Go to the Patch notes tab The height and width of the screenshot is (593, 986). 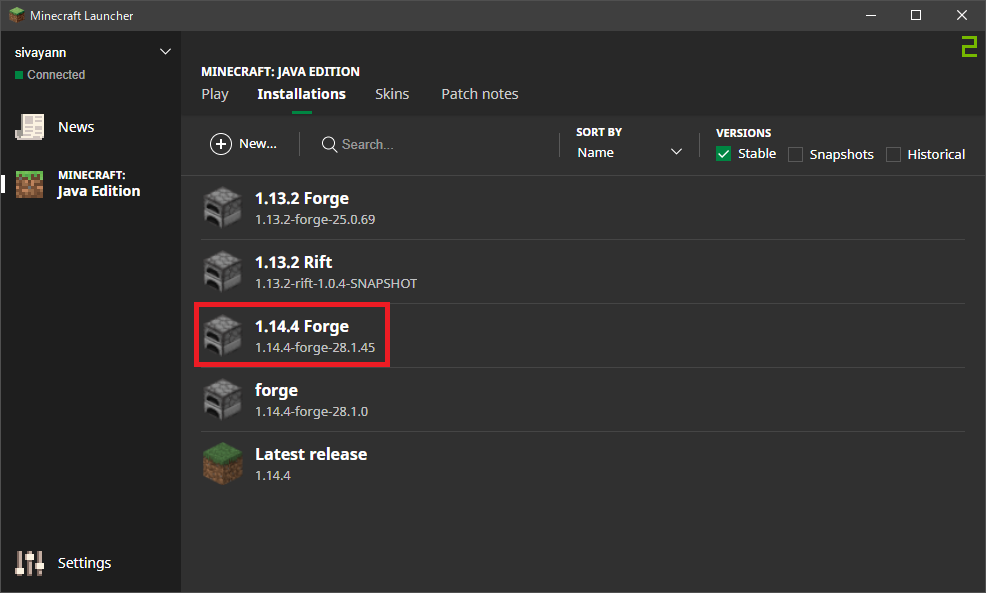tap(480, 94)
